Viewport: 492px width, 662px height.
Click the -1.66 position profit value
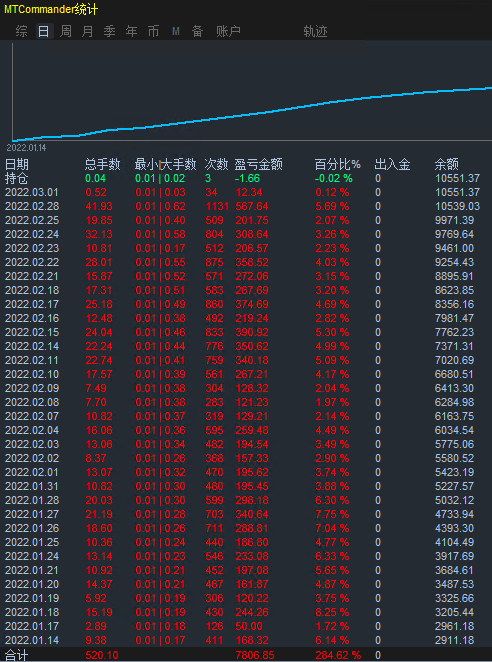(x=247, y=179)
